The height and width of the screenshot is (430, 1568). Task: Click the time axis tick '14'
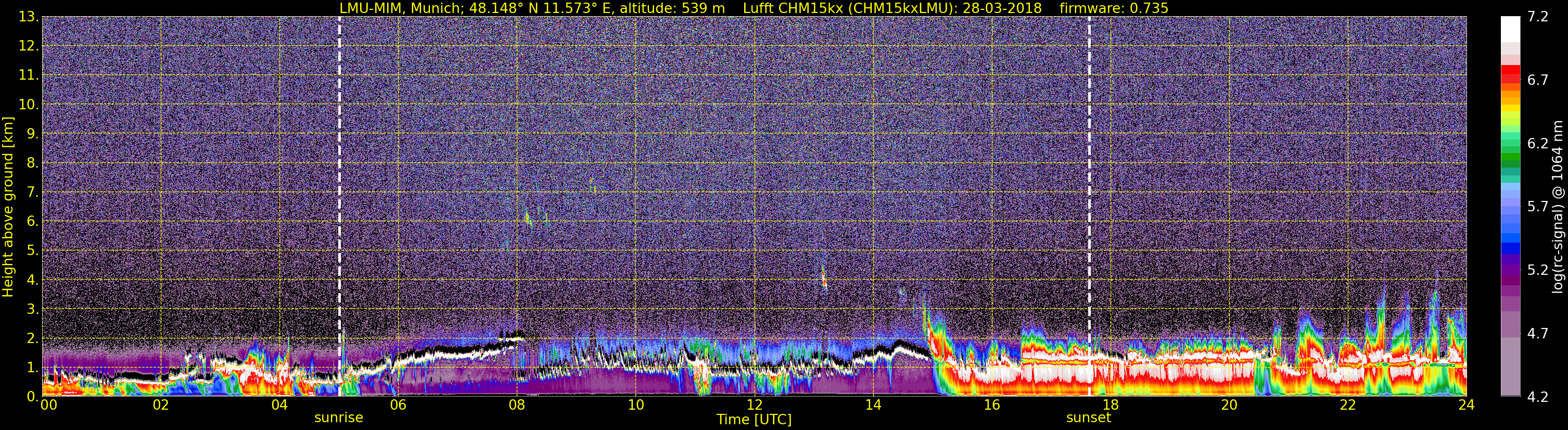pyautogui.click(x=873, y=405)
